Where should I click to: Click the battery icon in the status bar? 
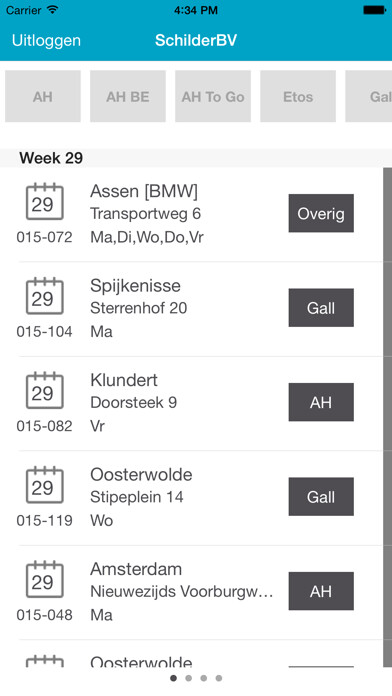click(374, 10)
